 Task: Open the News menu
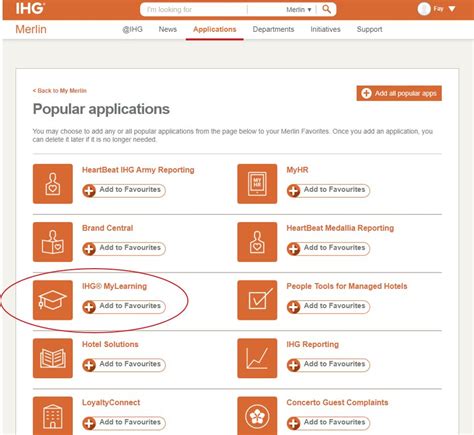(x=168, y=29)
